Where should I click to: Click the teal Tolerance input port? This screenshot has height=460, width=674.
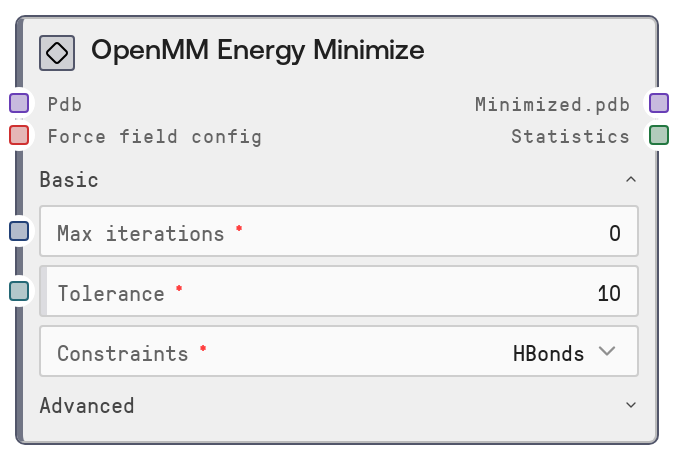tap(19, 291)
